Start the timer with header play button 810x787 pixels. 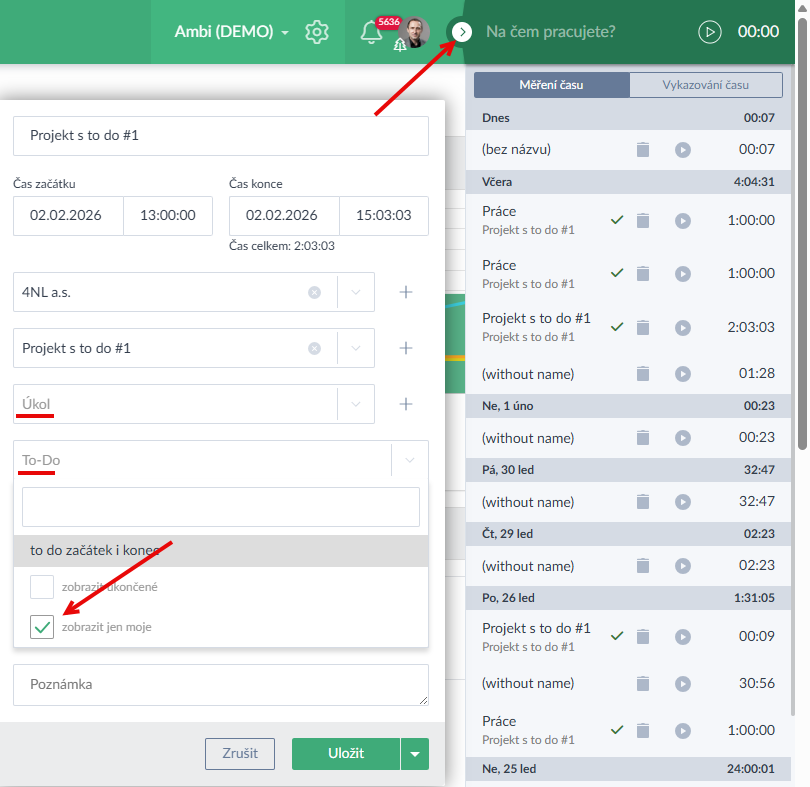(709, 32)
